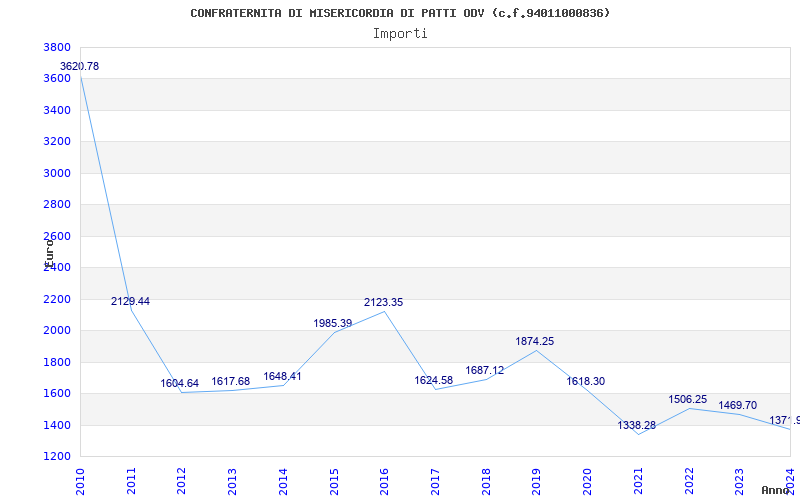This screenshot has width=800, height=500.
Task: Select the 1618.30 value label
Action: tap(586, 382)
